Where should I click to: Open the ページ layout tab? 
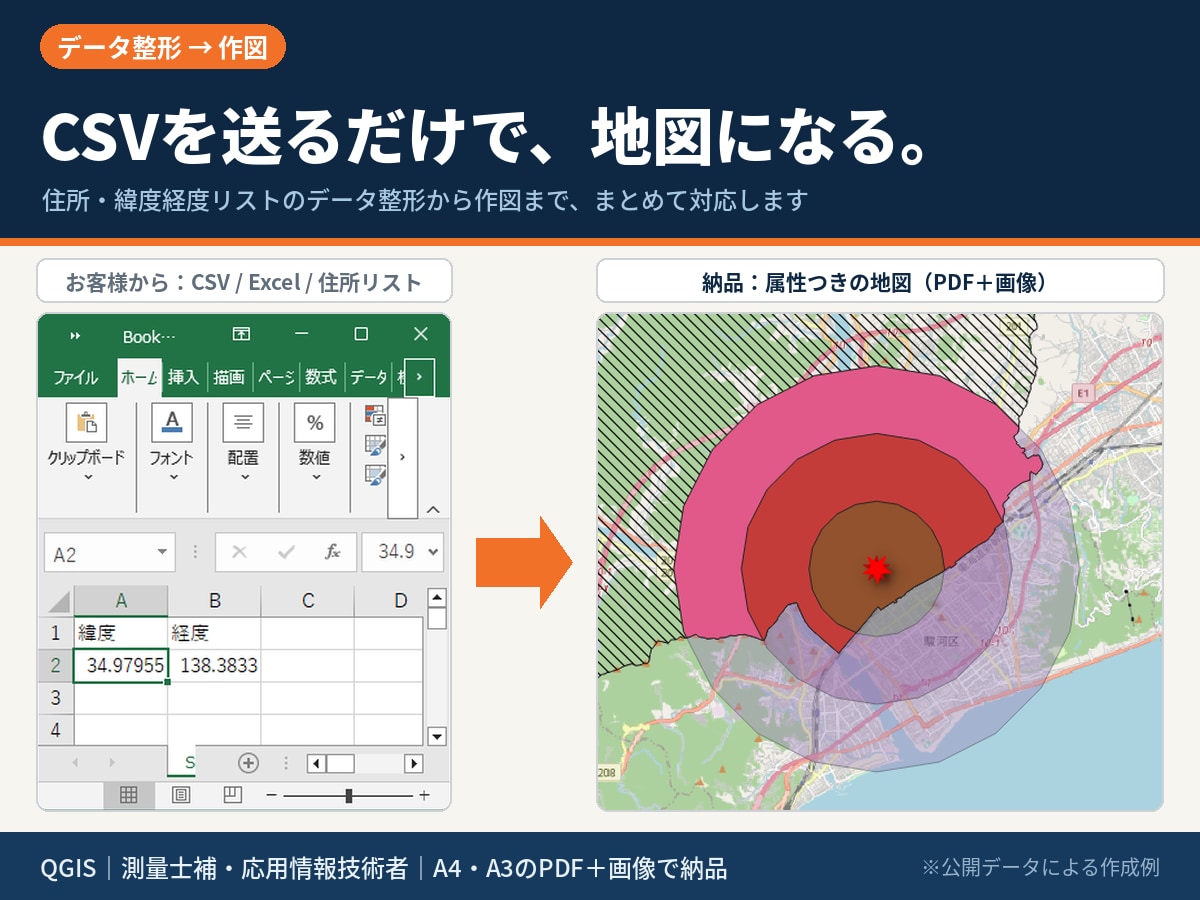(276, 377)
